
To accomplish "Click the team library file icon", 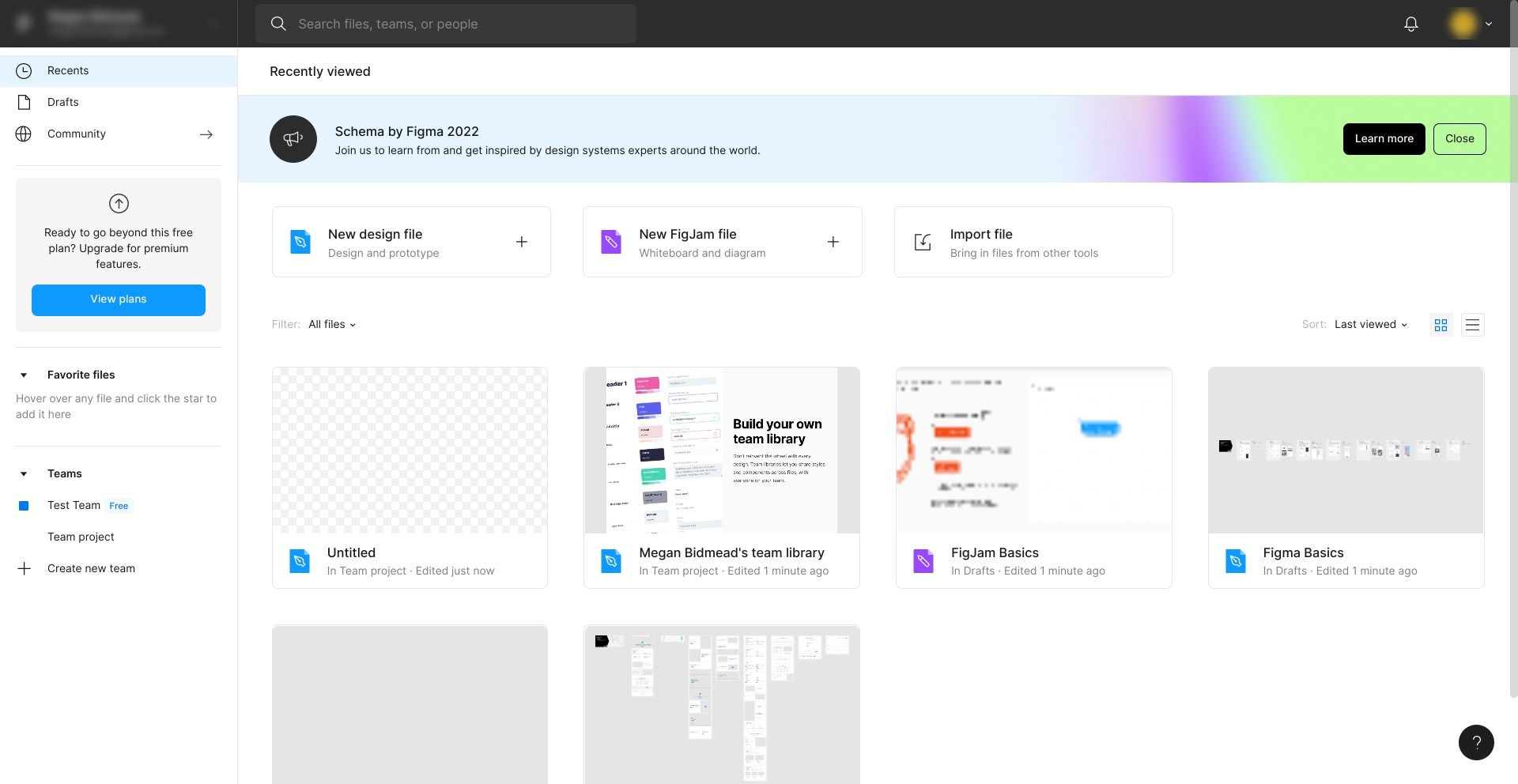I will pos(611,561).
